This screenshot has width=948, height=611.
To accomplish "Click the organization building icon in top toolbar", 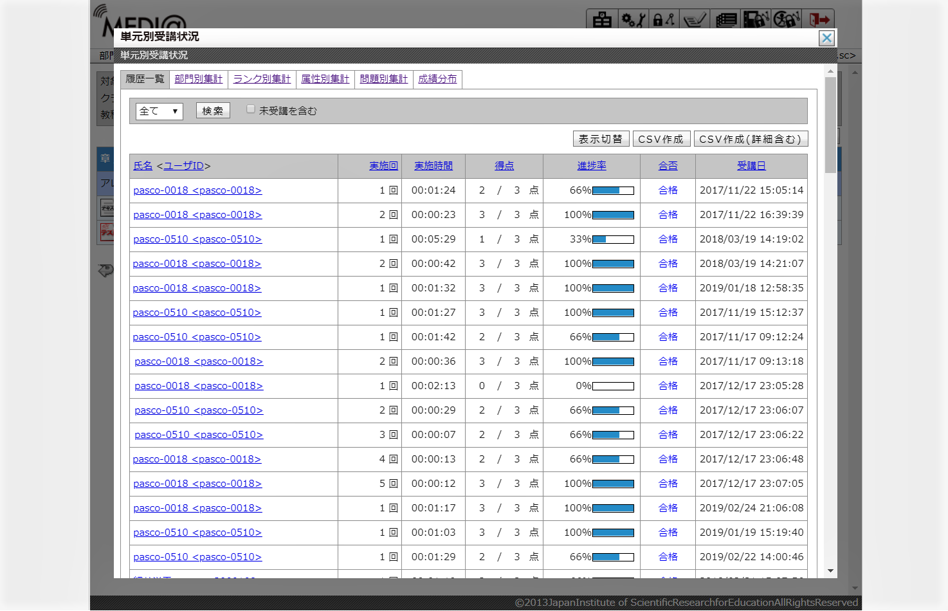I will [x=602, y=19].
